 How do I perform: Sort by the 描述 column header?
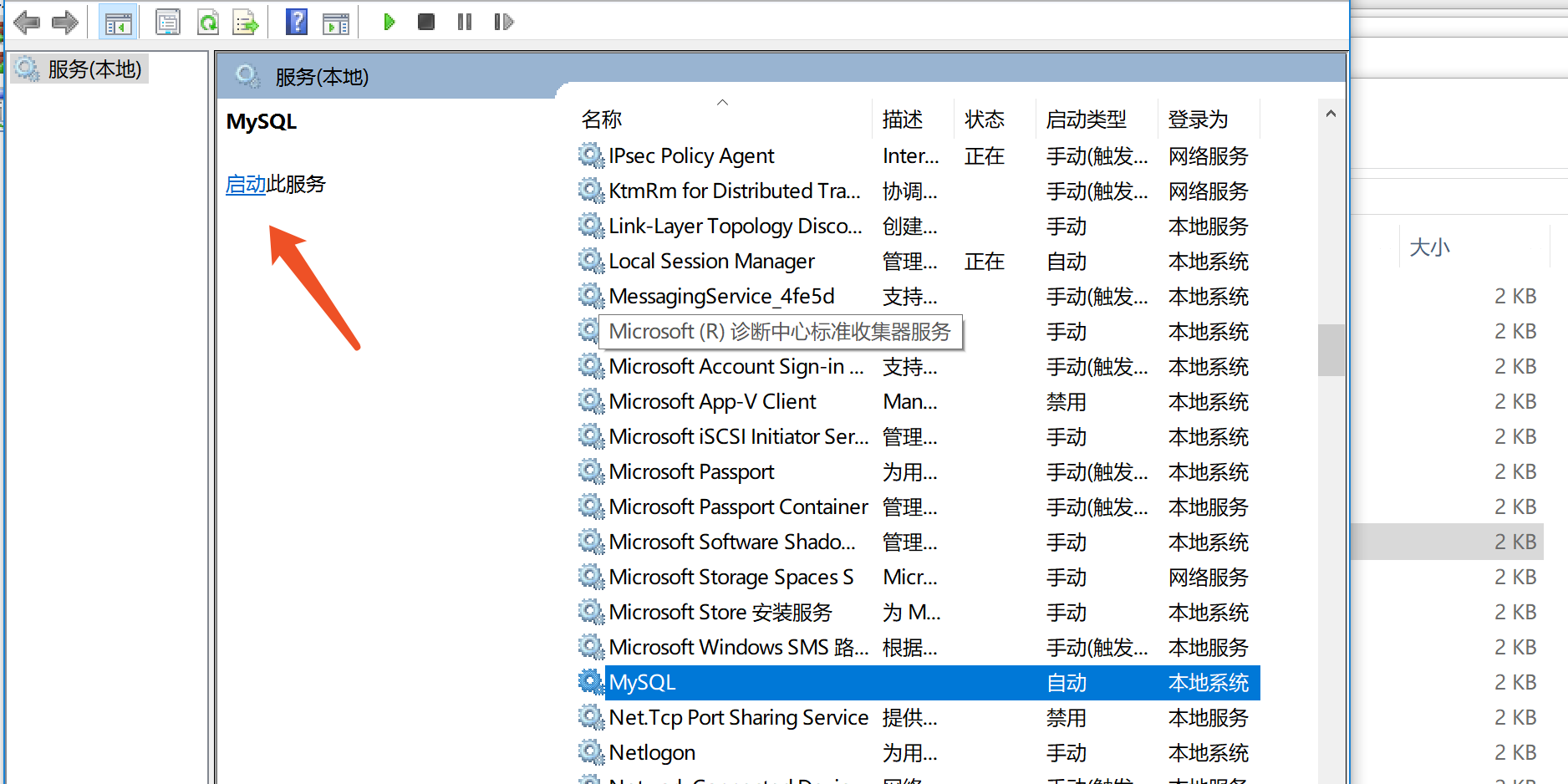click(x=903, y=120)
